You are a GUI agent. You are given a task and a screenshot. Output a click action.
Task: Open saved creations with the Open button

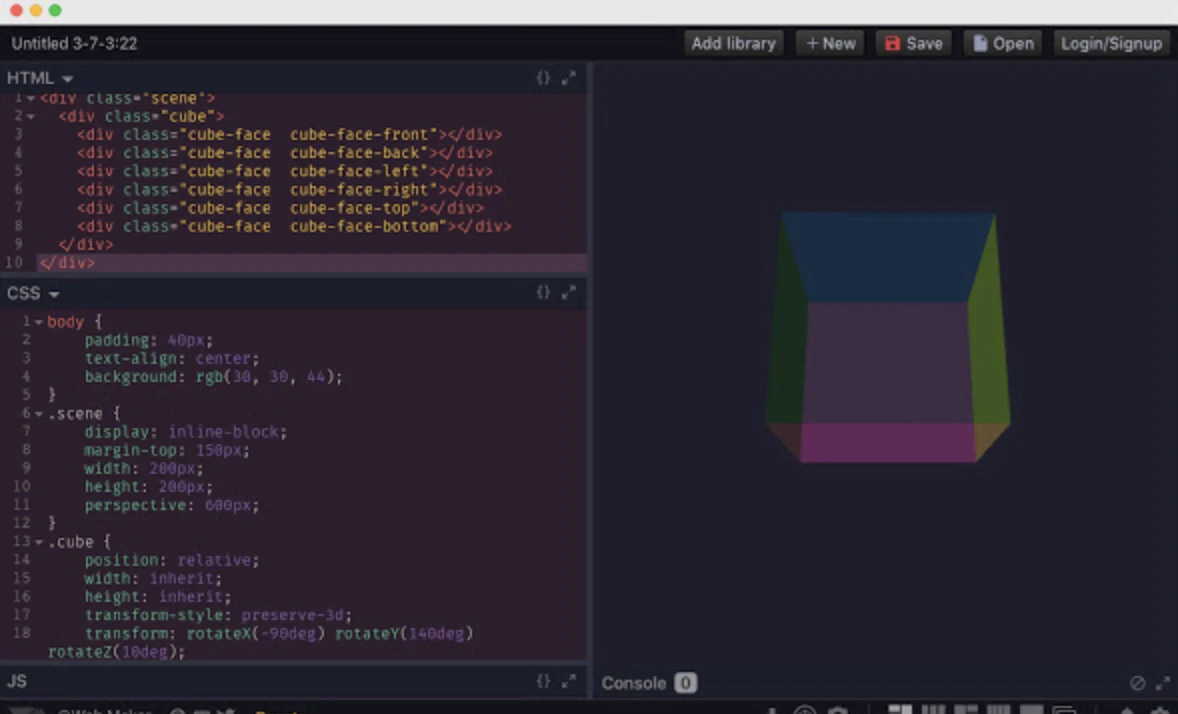[1003, 44]
